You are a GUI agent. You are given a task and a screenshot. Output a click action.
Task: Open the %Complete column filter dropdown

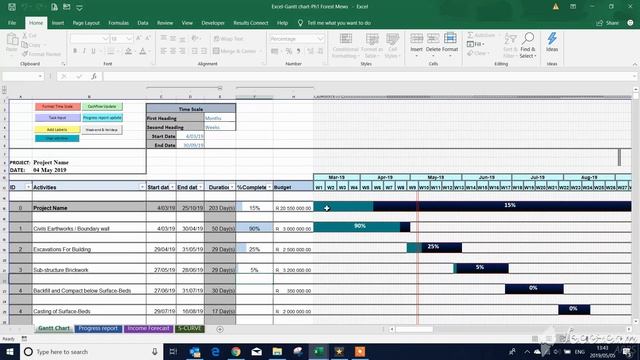[269, 187]
